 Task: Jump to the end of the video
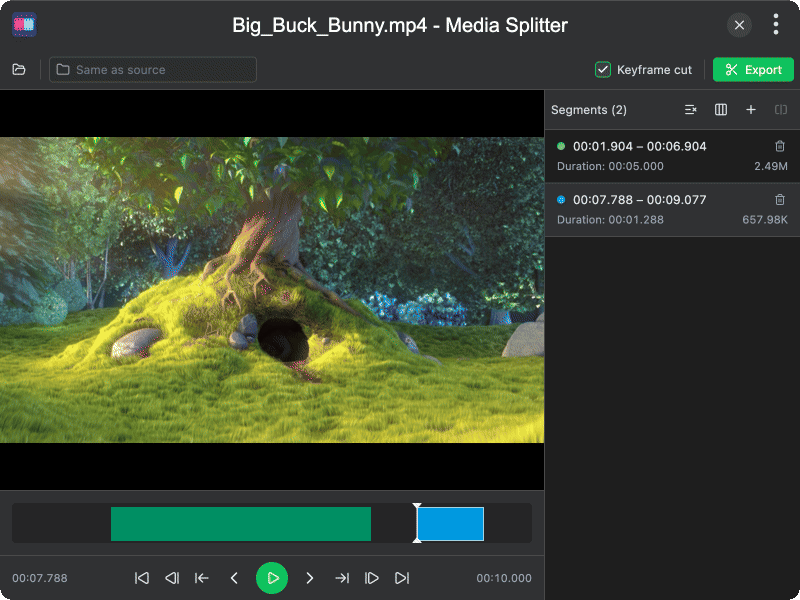pyautogui.click(x=402, y=578)
